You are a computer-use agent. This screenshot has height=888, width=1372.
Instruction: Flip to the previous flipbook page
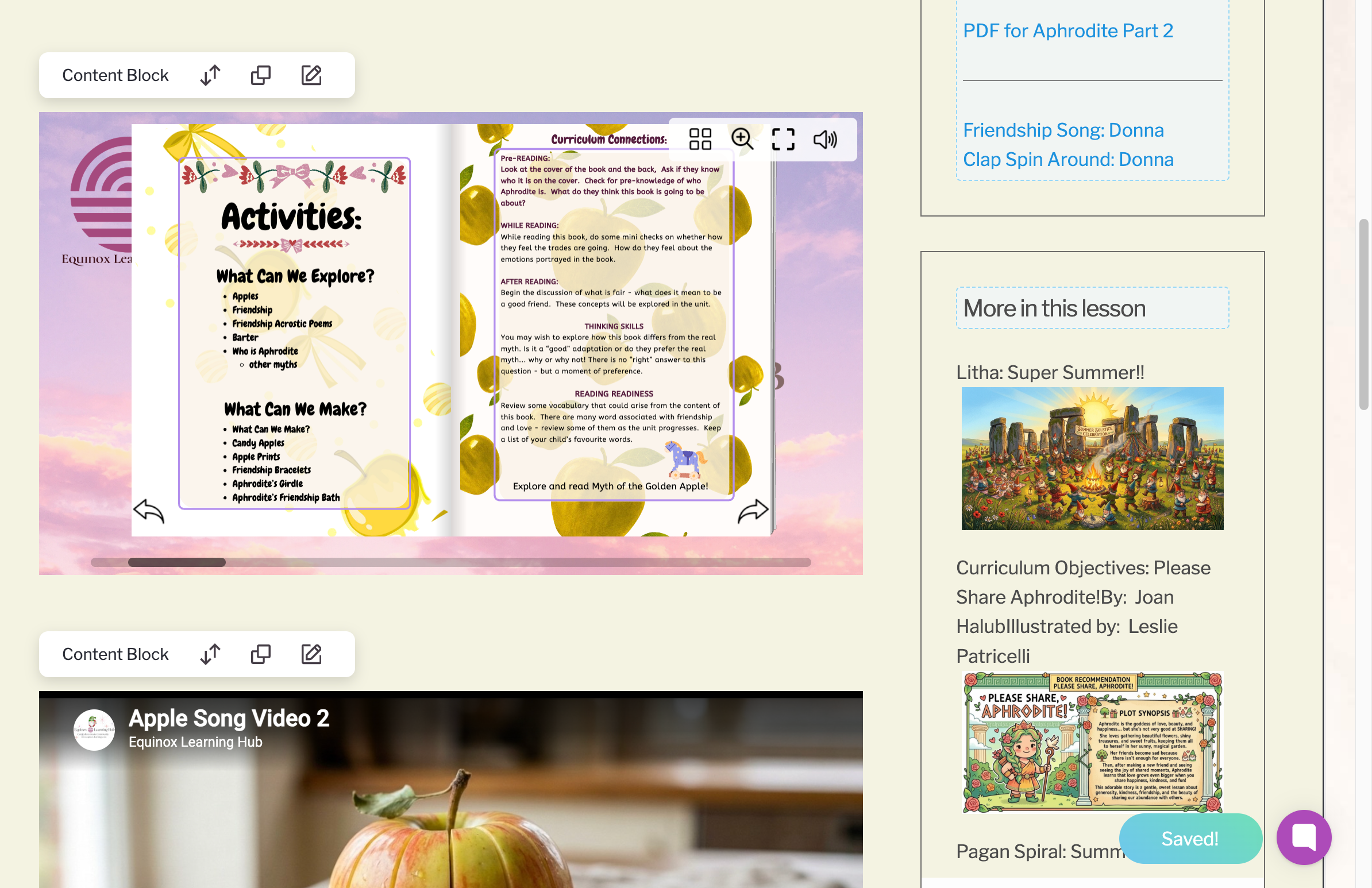149,511
